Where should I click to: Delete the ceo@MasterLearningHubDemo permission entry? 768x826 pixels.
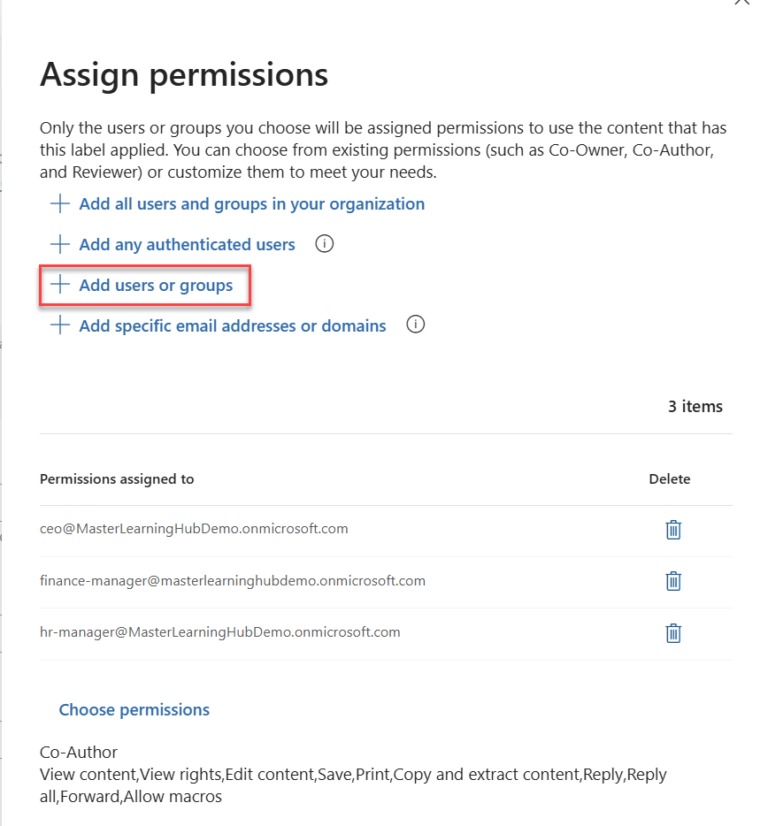(x=673, y=529)
